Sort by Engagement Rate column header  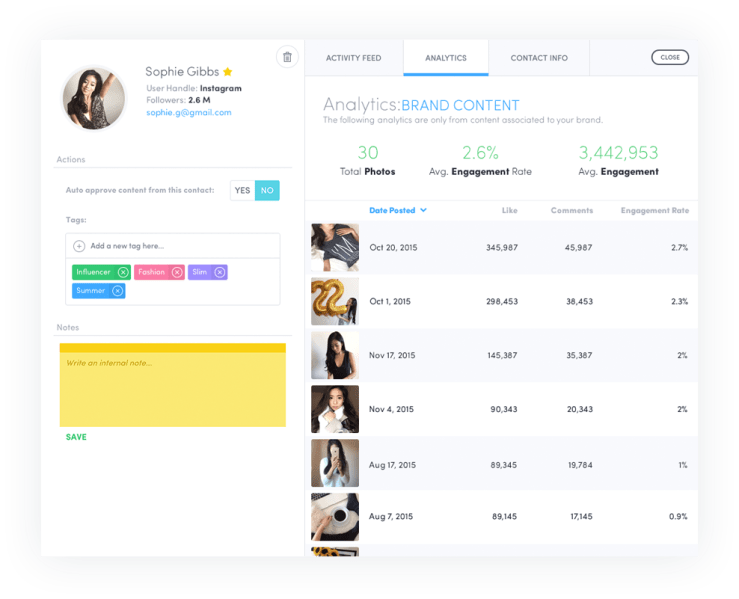655,211
